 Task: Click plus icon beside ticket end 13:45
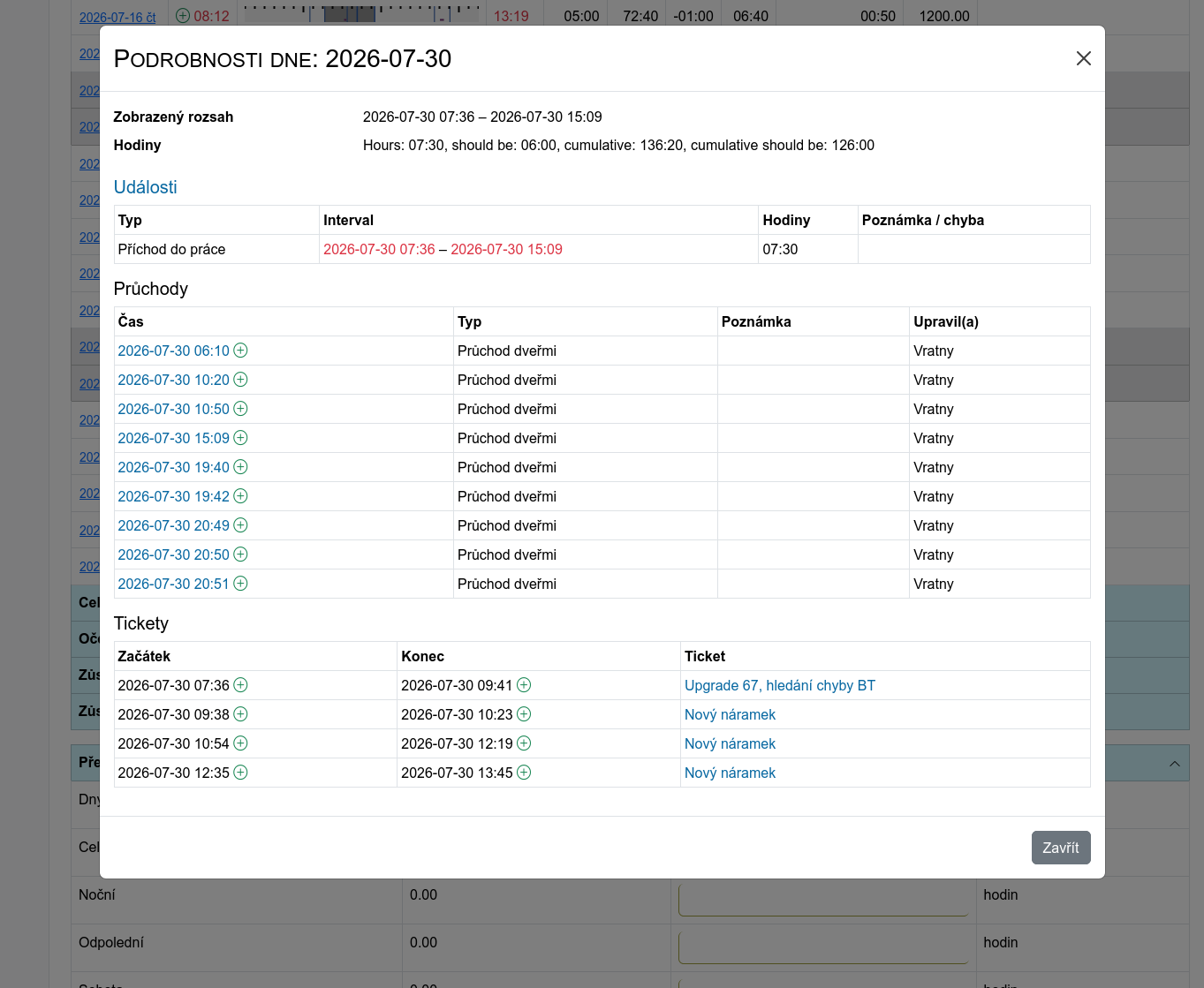point(524,773)
